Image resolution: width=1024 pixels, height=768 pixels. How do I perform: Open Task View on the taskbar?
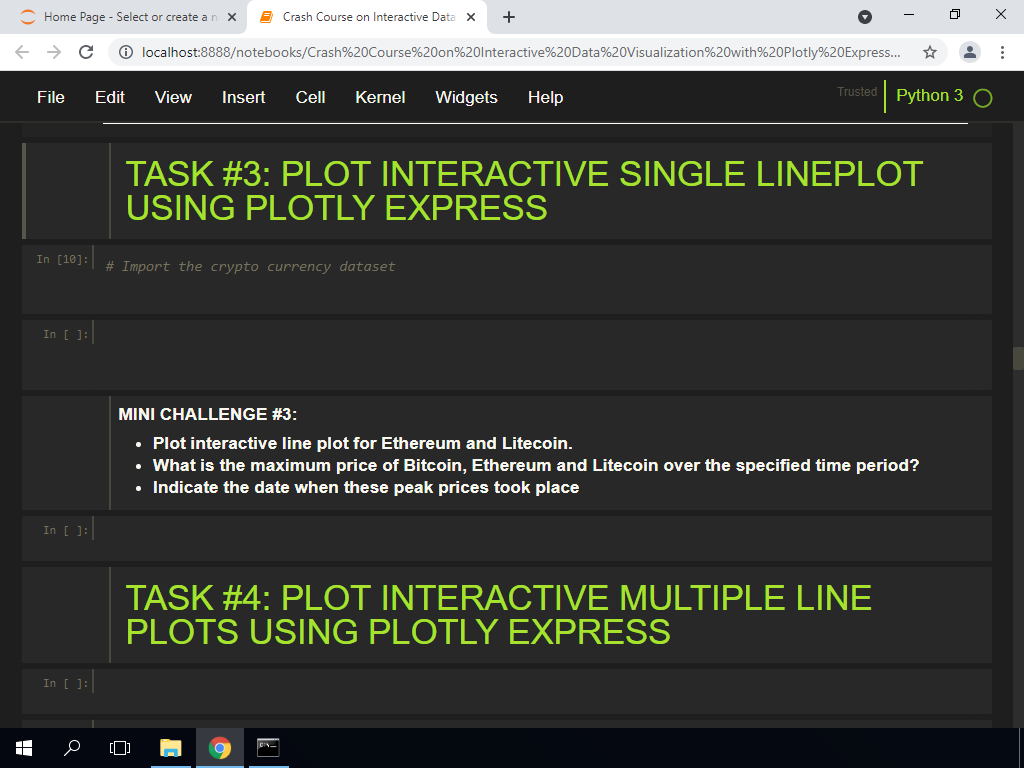coord(120,748)
